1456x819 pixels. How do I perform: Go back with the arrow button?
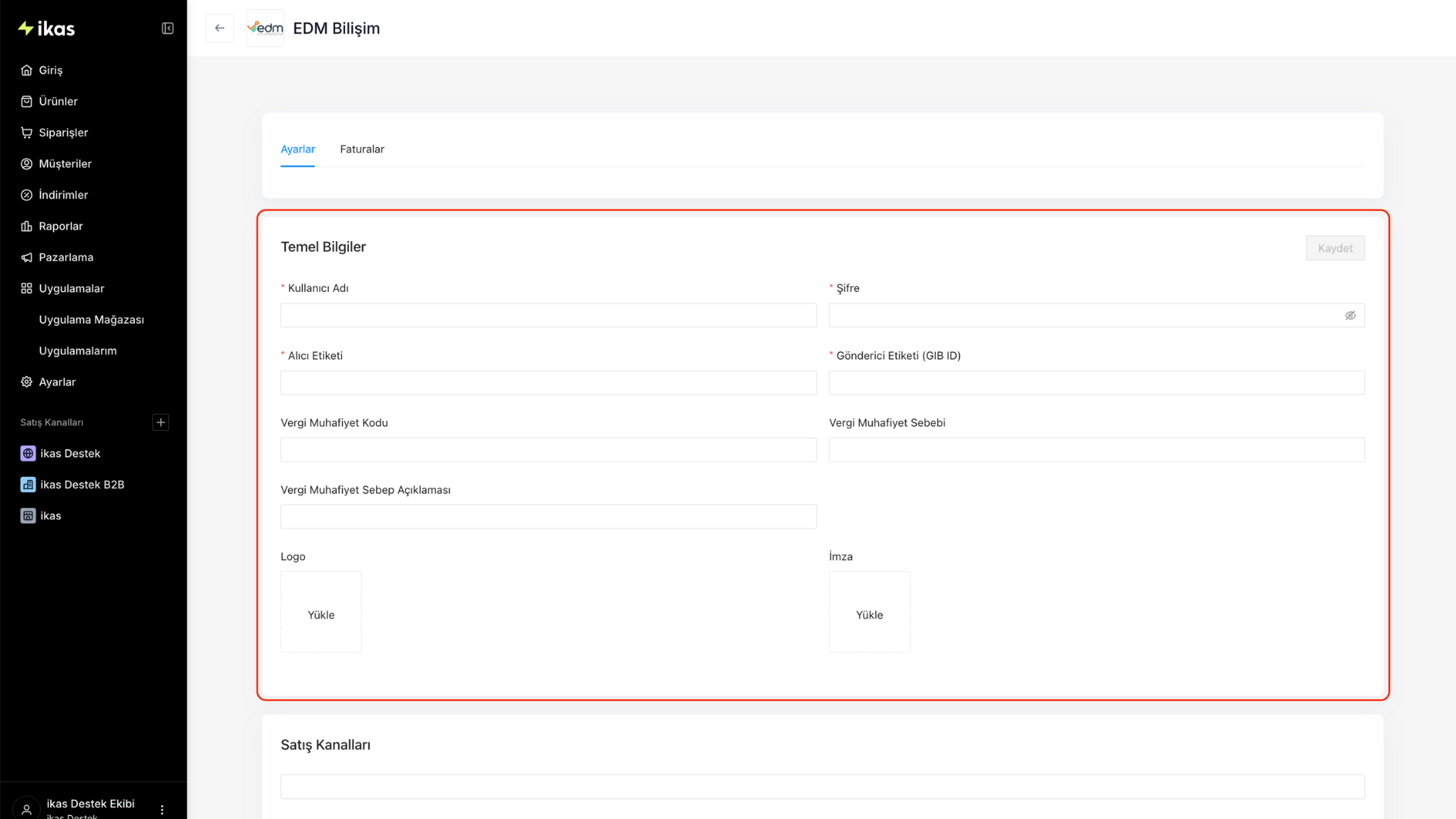(x=220, y=28)
